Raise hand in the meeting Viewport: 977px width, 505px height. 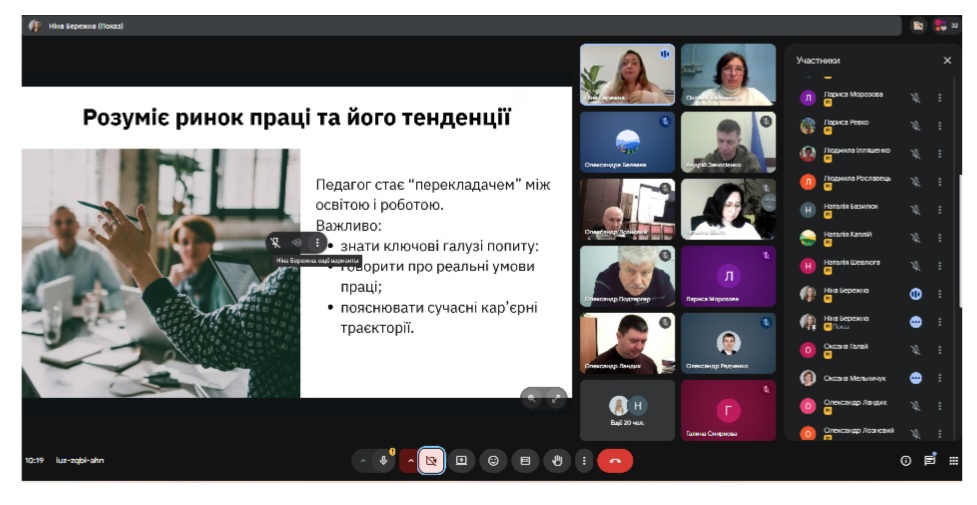click(x=558, y=461)
